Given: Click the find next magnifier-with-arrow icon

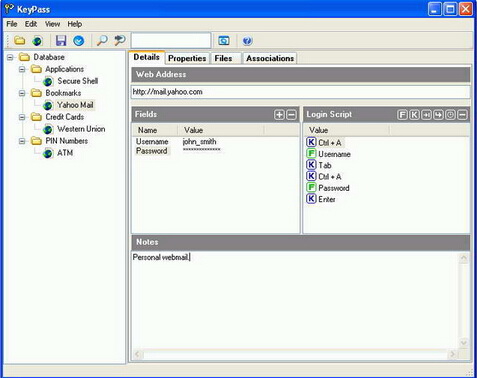Looking at the screenshot, I should click(x=119, y=41).
